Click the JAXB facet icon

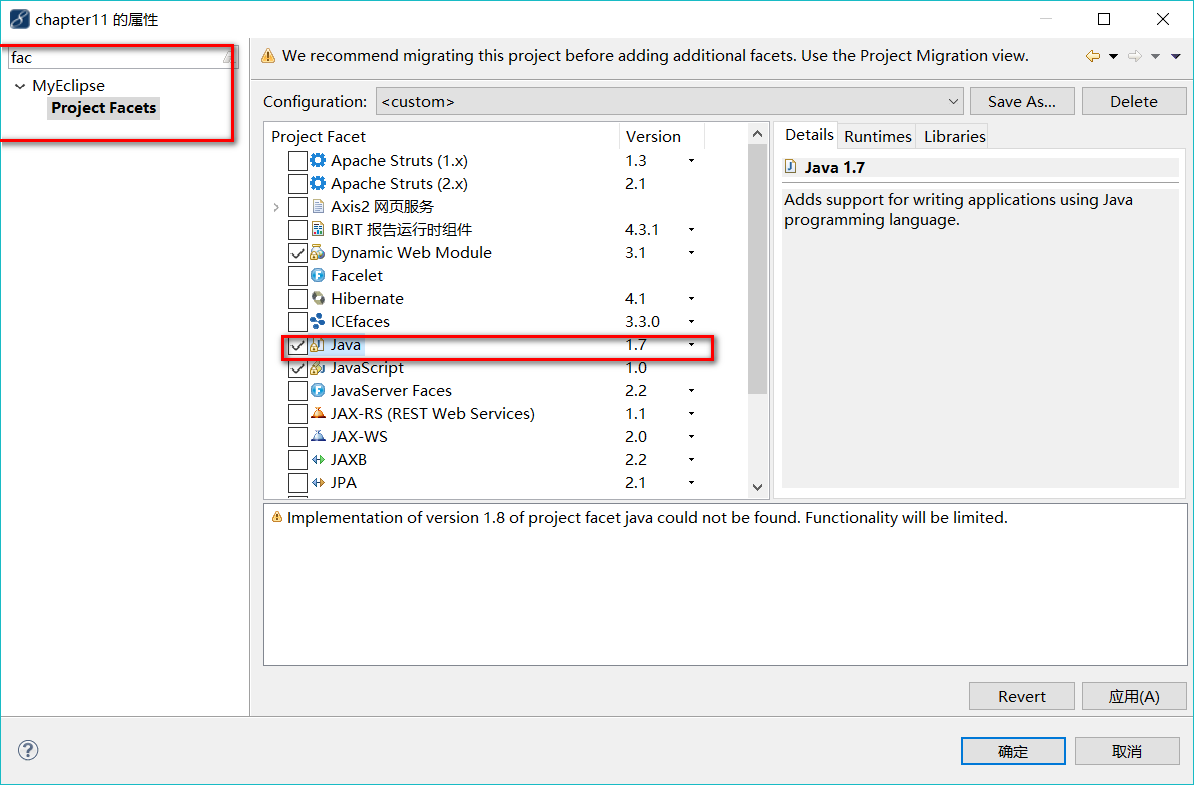pos(318,460)
